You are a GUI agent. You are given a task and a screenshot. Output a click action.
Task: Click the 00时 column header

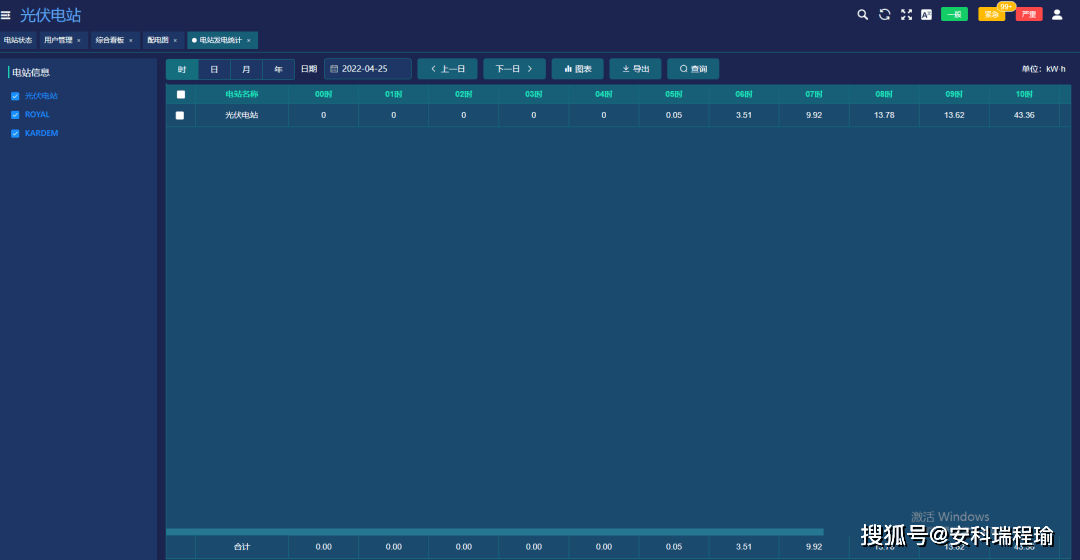[324, 94]
